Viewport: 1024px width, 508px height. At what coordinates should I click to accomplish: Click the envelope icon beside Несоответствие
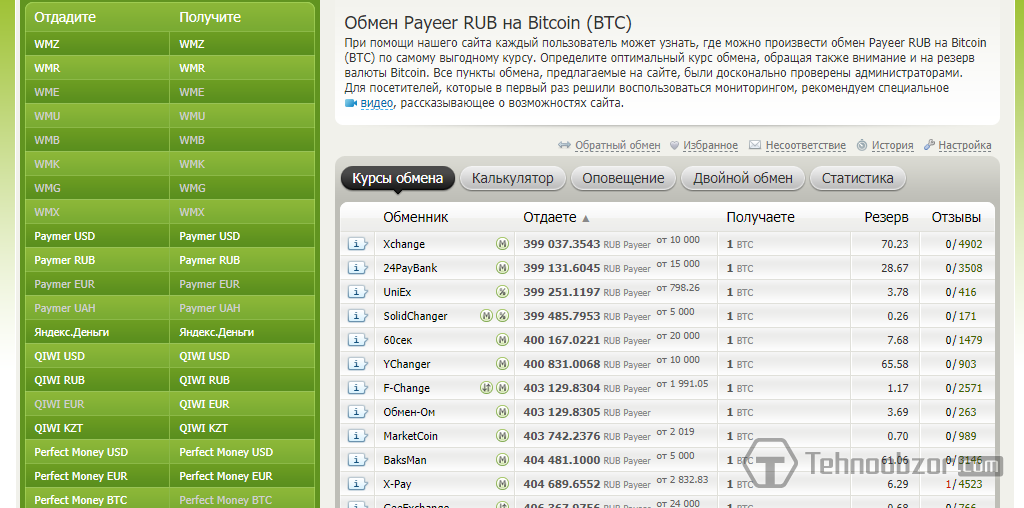tap(755, 145)
